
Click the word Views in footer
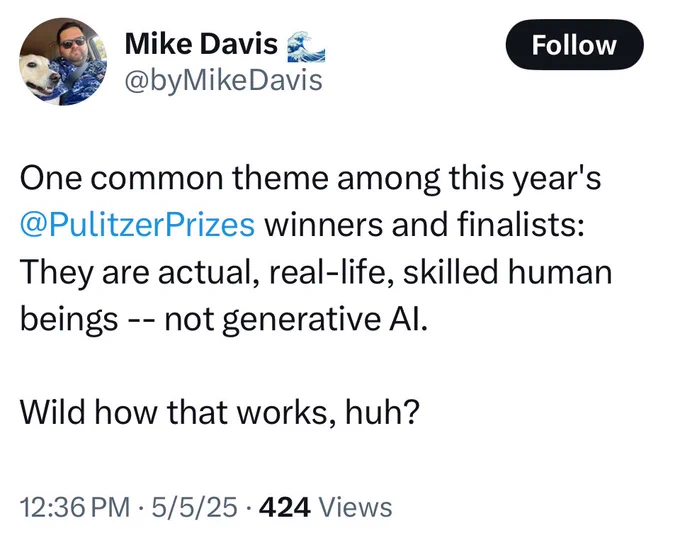point(355,507)
